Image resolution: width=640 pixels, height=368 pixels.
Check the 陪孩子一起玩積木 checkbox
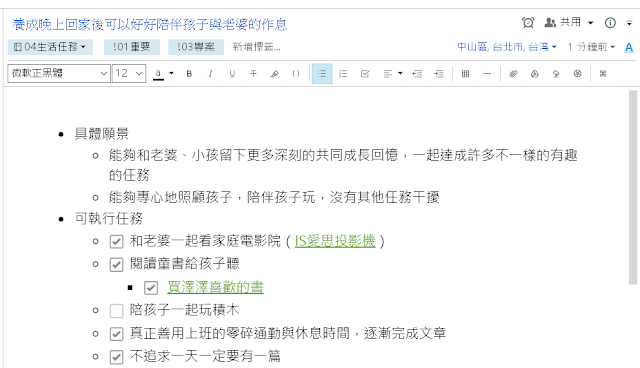click(116, 311)
